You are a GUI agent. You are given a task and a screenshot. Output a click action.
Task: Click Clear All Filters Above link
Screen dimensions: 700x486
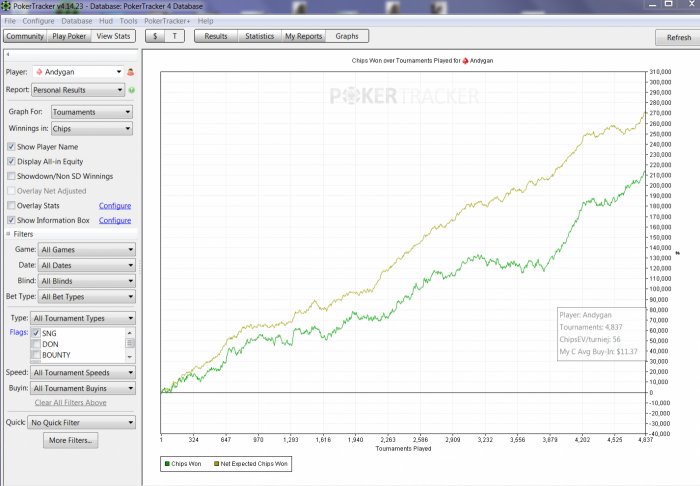(x=71, y=403)
